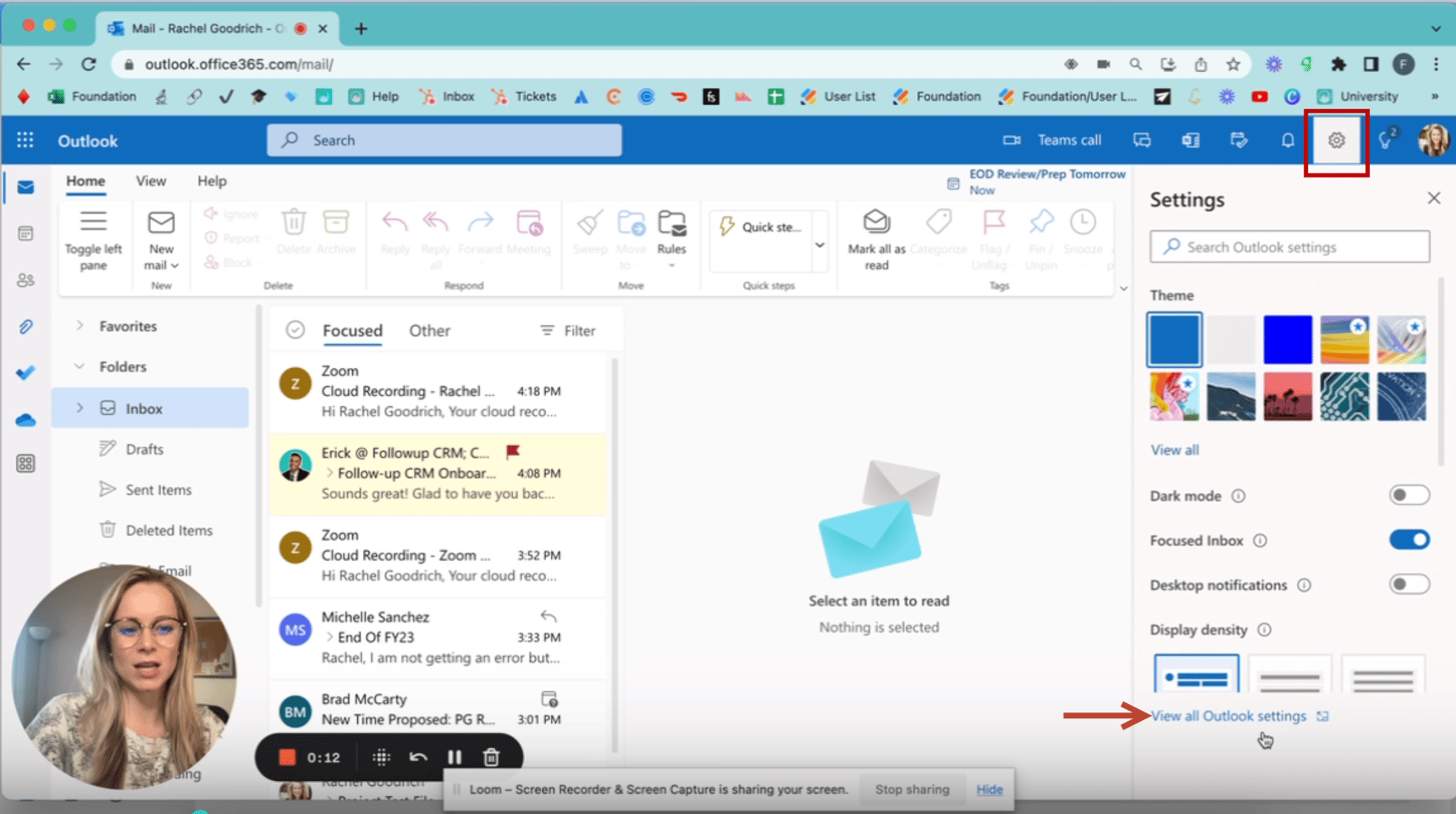Click the Search Outlook settings field
Viewport: 1456px width, 814px height.
(1288, 246)
